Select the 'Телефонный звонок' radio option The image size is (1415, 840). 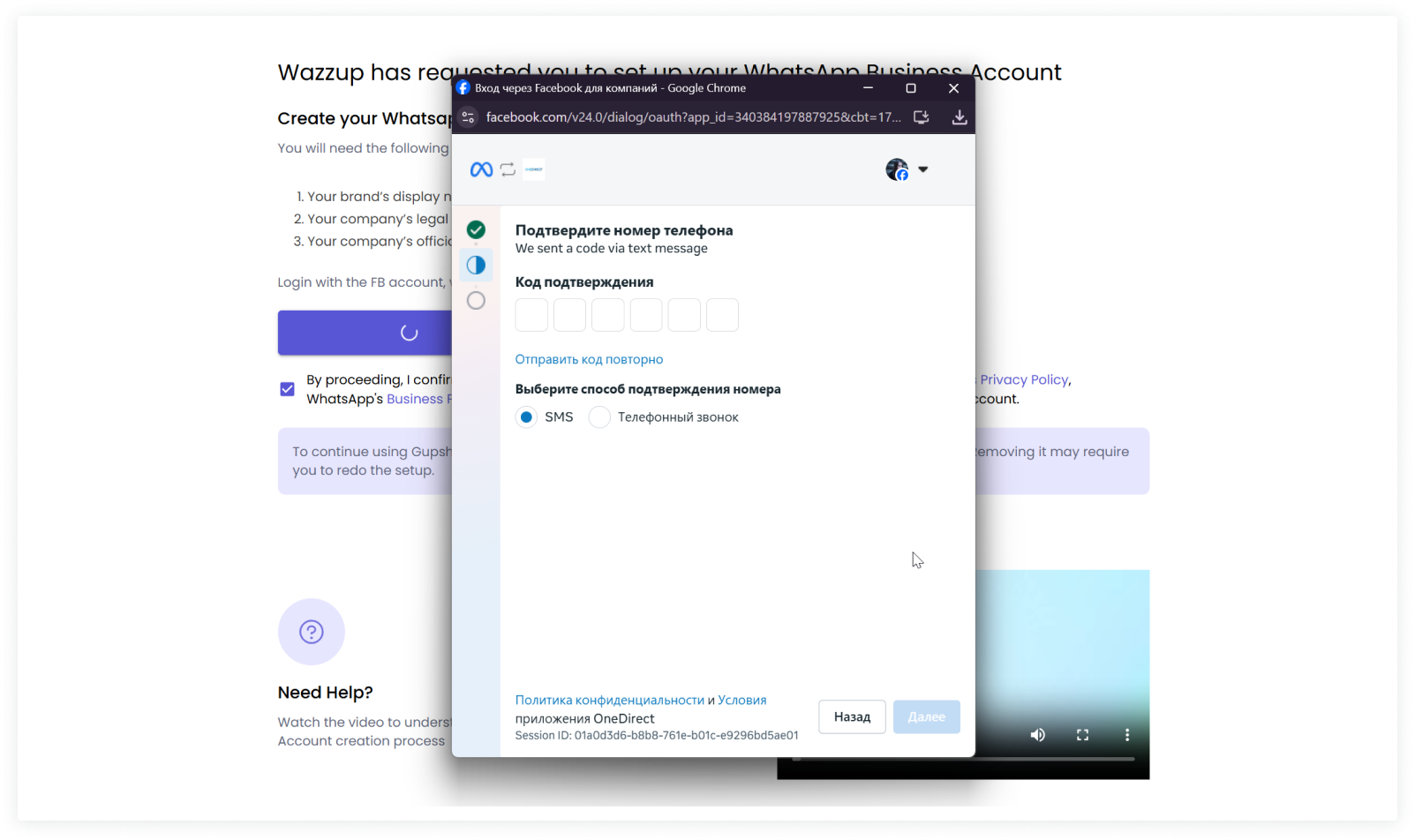[x=599, y=417]
